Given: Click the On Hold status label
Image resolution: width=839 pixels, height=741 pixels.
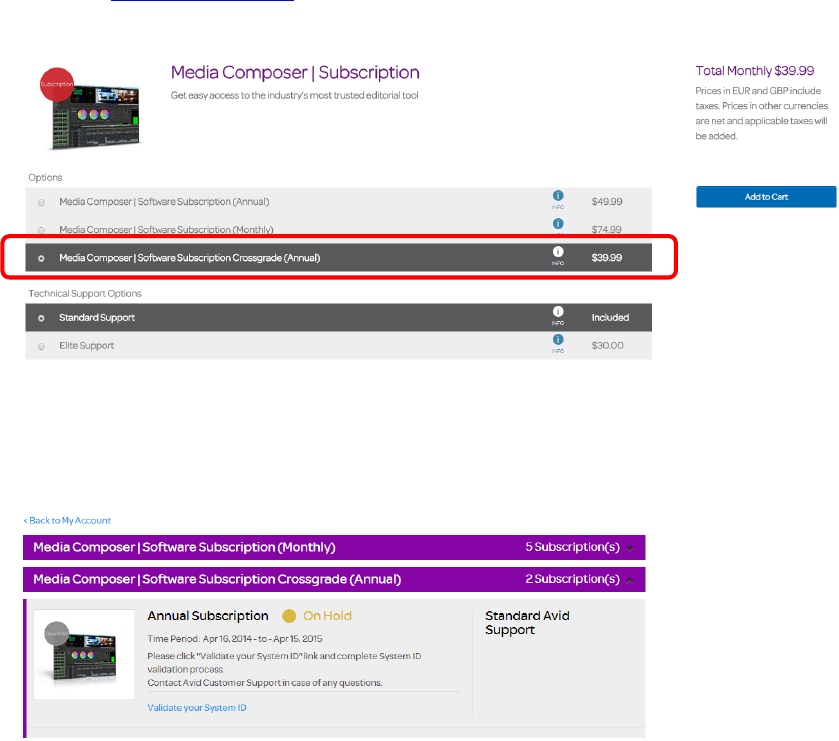Looking at the screenshot, I should click(x=327, y=616).
